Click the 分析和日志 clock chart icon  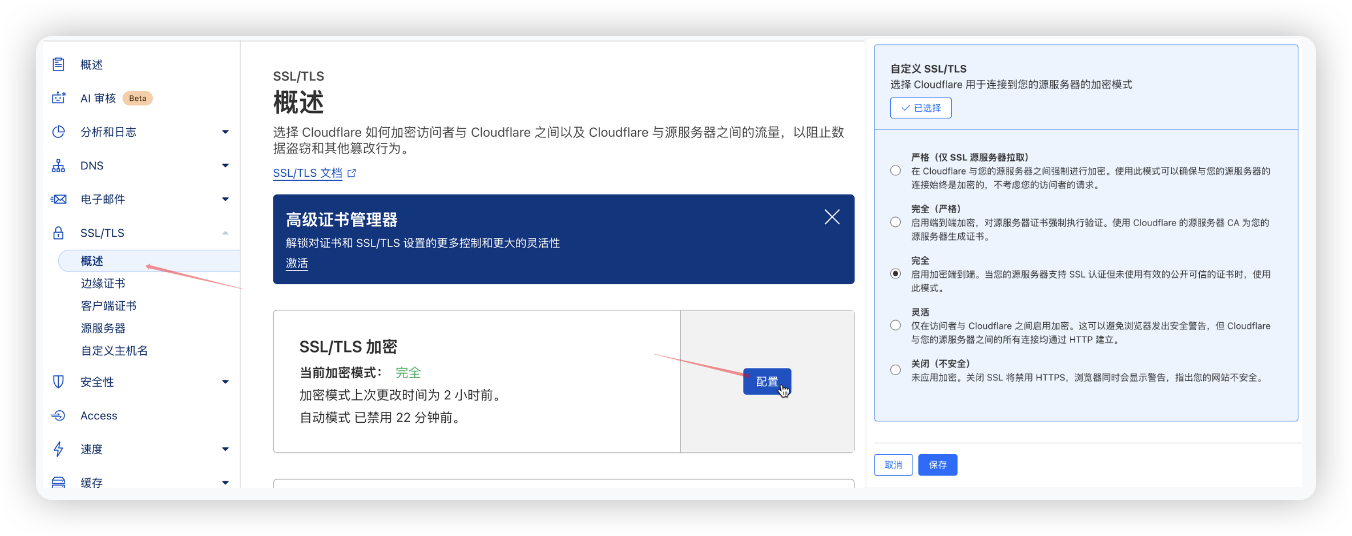[x=59, y=132]
